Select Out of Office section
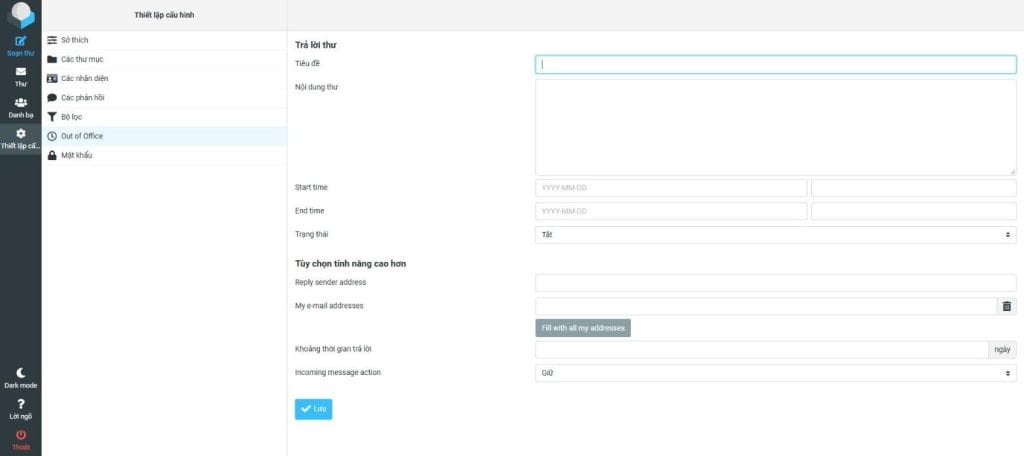Viewport: 1024px width, 456px height. (x=164, y=136)
